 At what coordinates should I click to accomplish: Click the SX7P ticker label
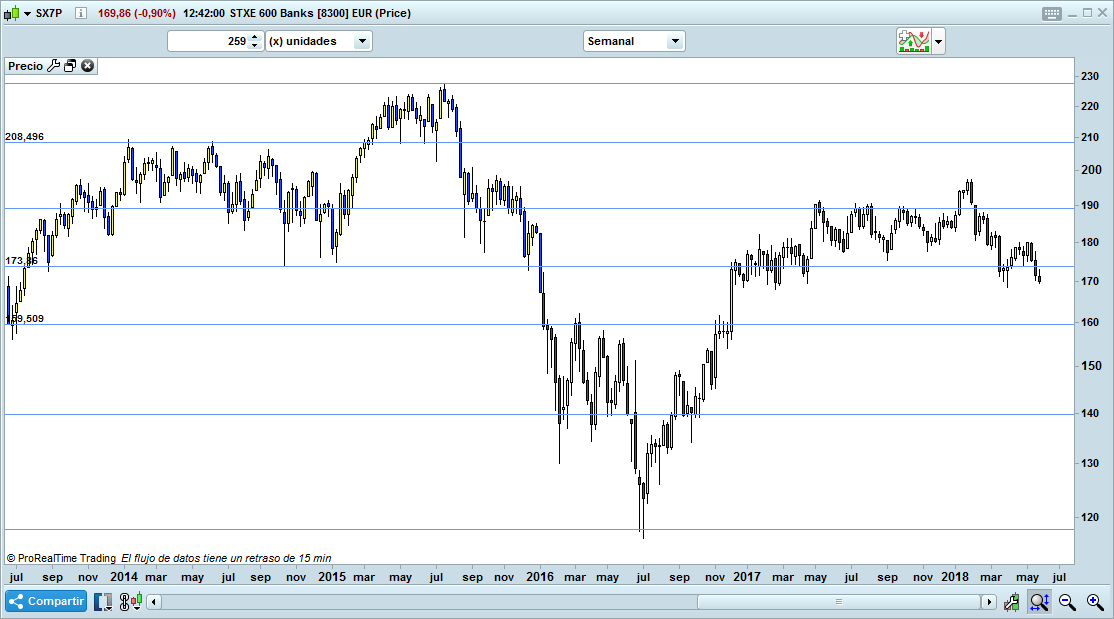coord(48,13)
